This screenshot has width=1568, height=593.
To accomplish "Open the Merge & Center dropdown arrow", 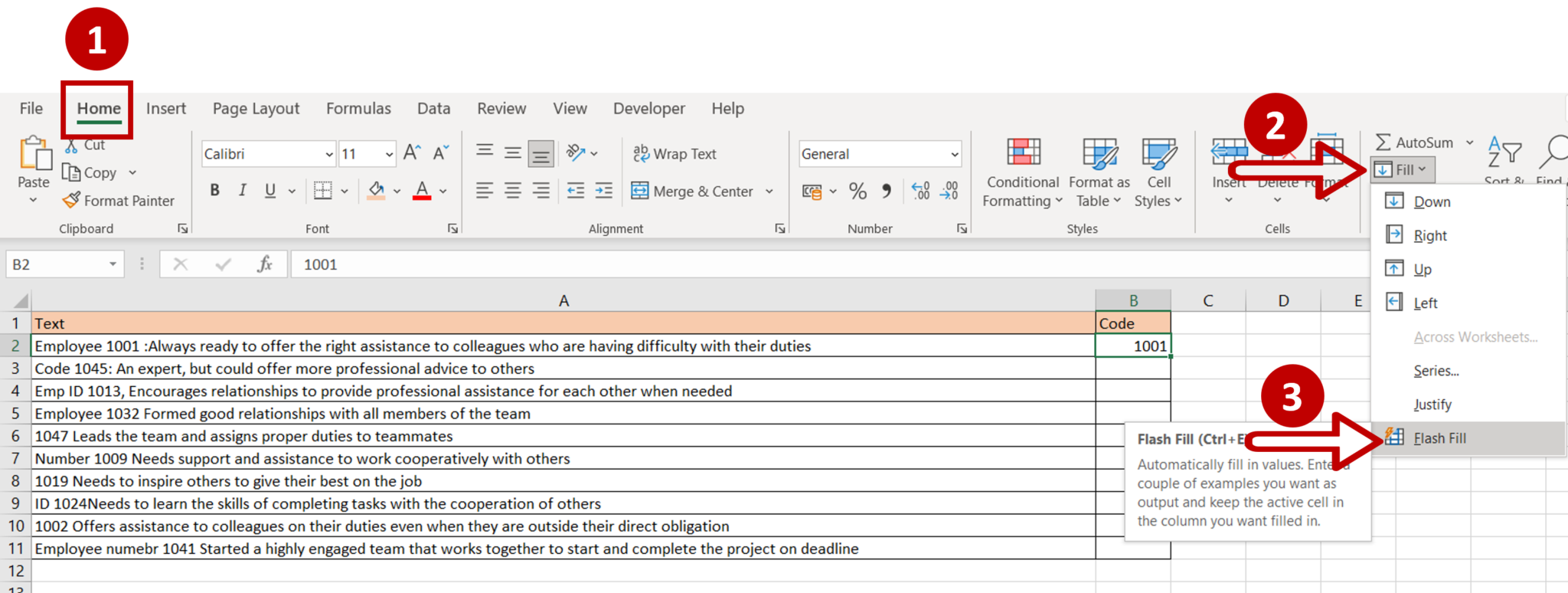I will pos(769,191).
